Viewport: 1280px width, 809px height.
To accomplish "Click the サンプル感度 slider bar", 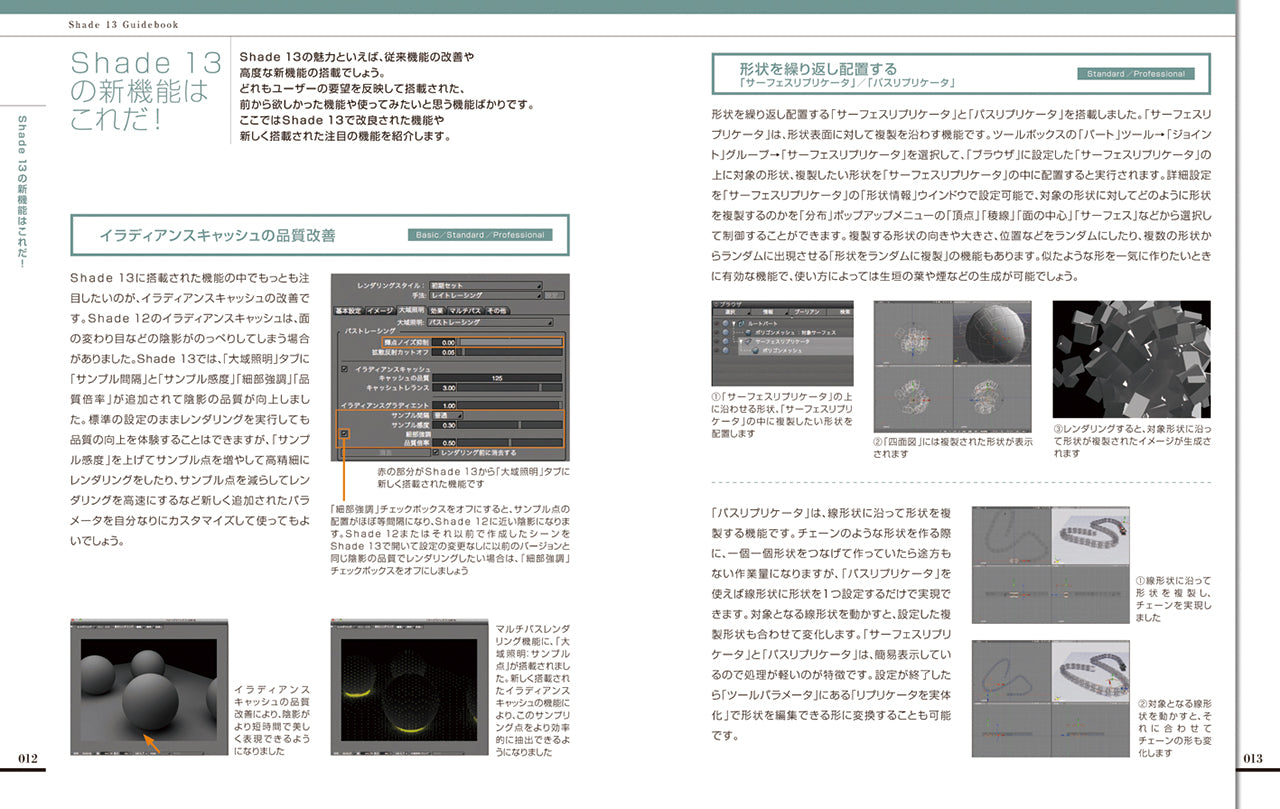I will pos(510,425).
